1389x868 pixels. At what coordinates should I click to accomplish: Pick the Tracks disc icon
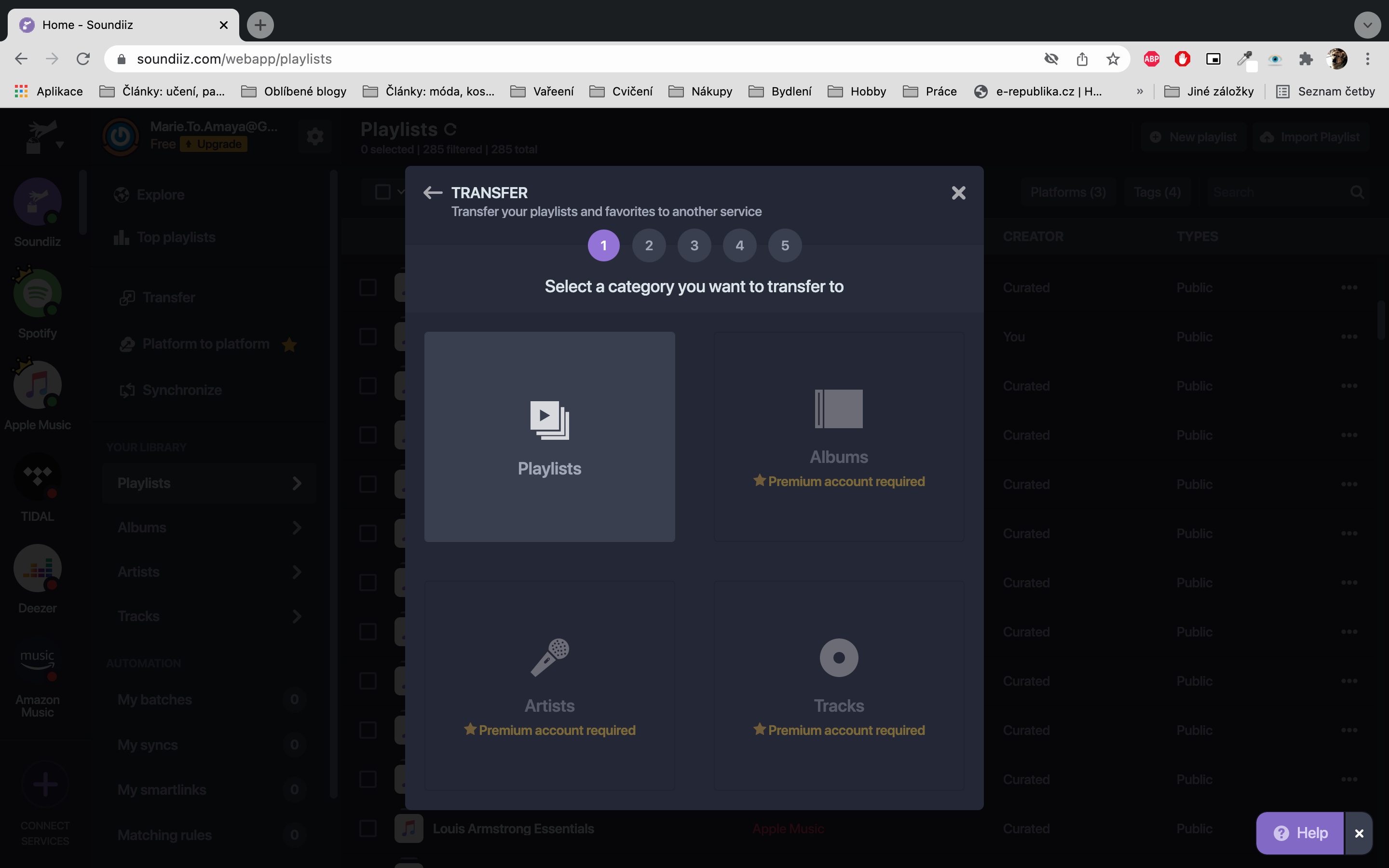click(839, 657)
